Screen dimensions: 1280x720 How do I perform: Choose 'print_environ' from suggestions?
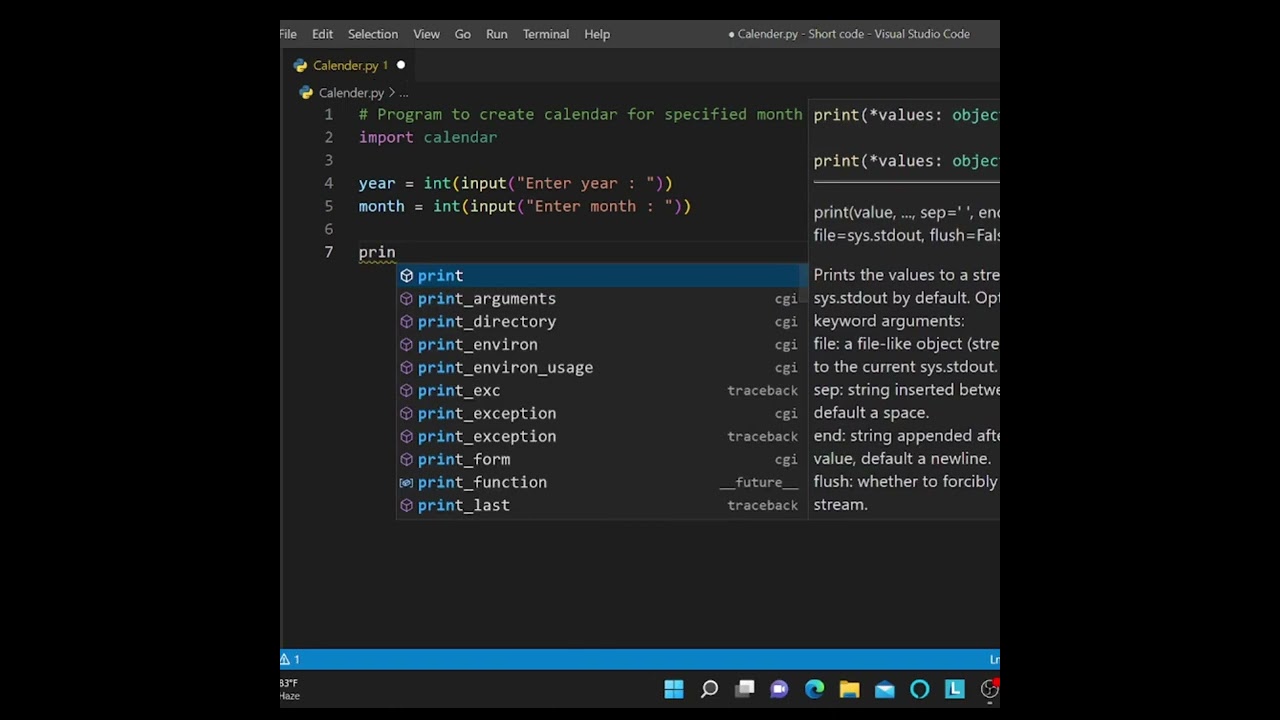coord(601,344)
